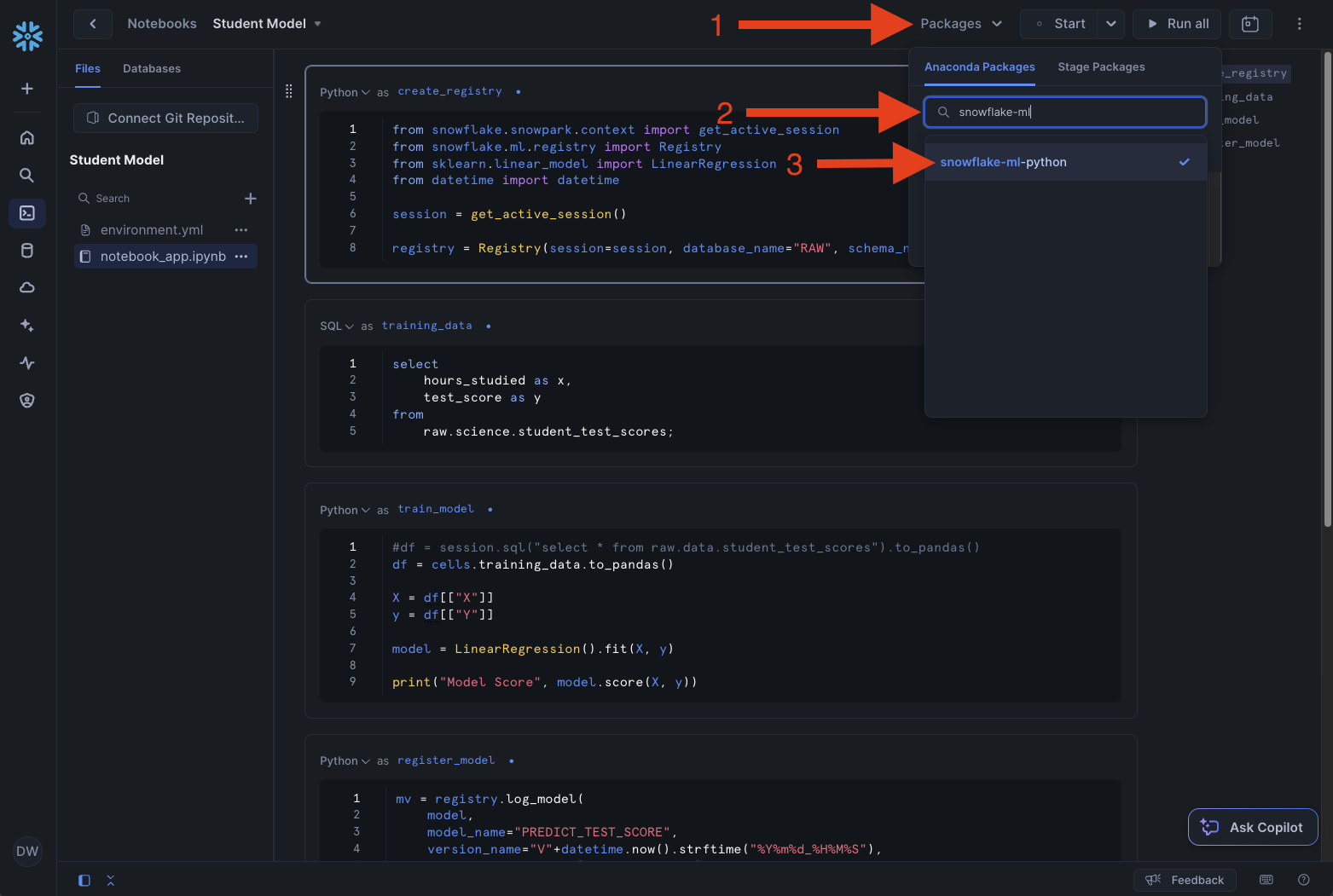The width and height of the screenshot is (1333, 896).
Task: Rename the train_model cell name
Action: [436, 509]
